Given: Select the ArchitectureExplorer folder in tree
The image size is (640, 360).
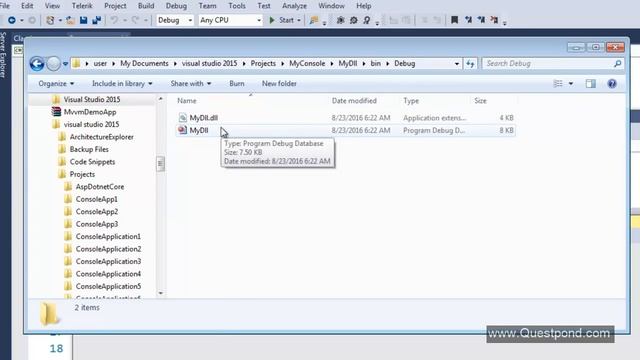Looking at the screenshot, I should (x=102, y=137).
